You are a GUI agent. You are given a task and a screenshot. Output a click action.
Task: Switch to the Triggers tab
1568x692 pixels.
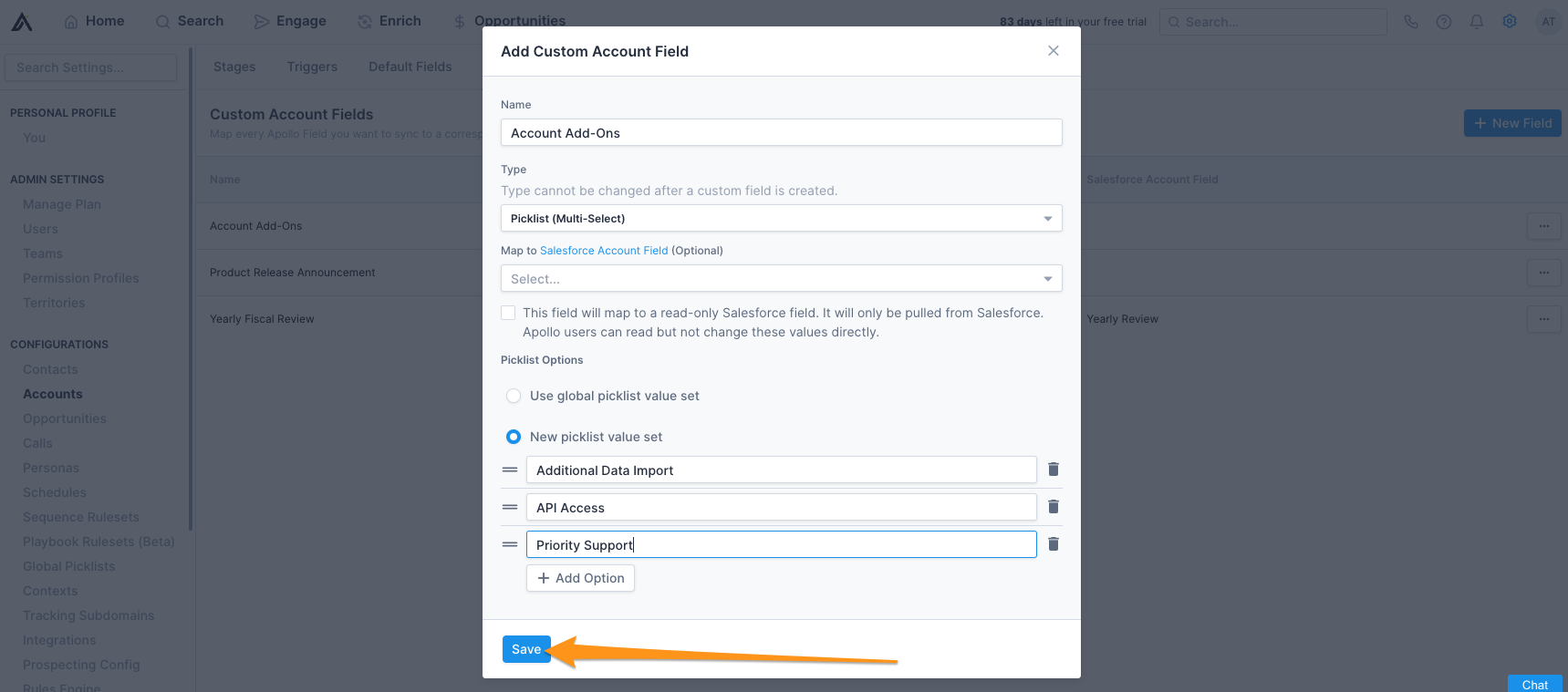(312, 66)
